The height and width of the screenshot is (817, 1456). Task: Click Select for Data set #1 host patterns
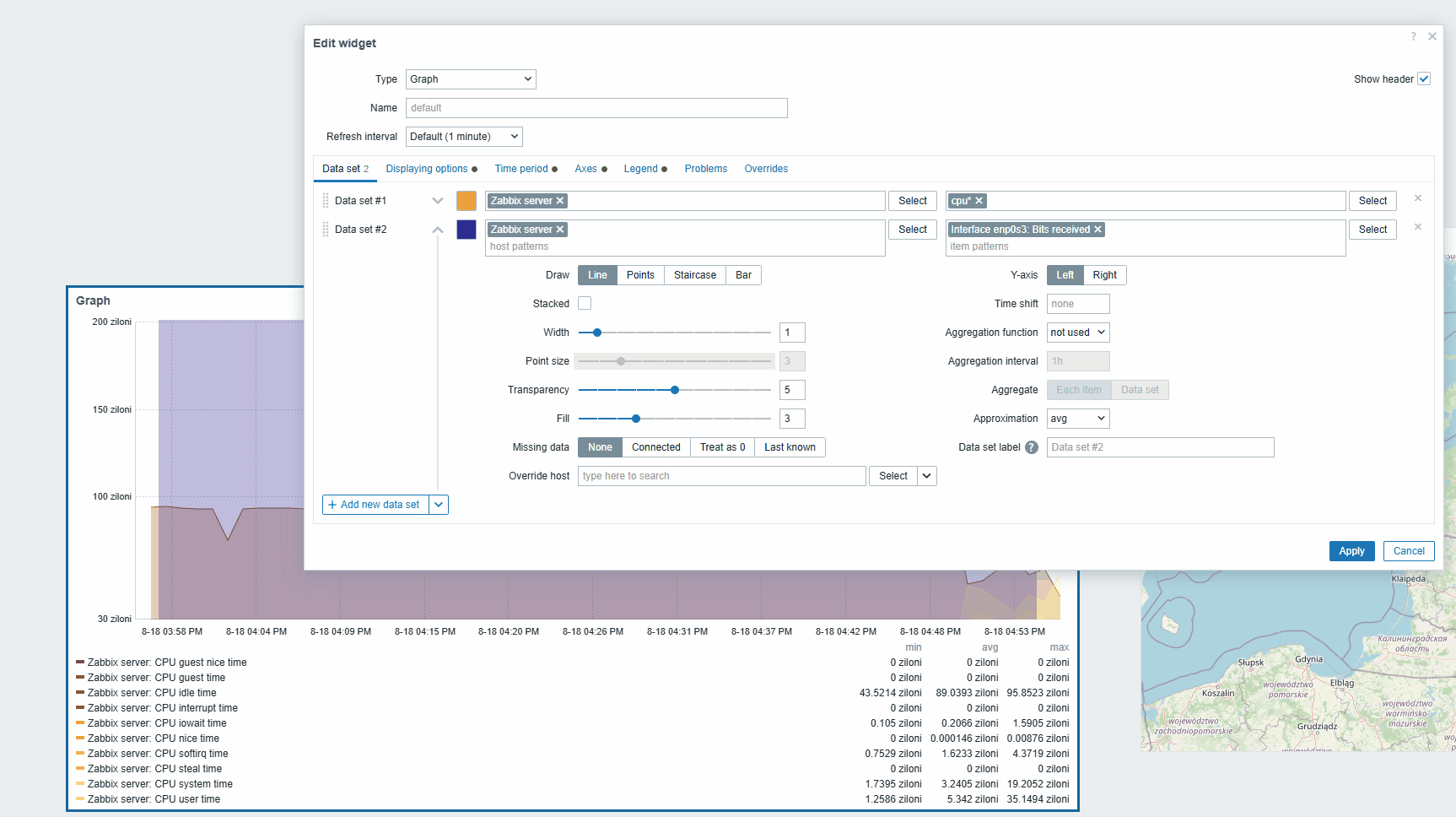913,201
